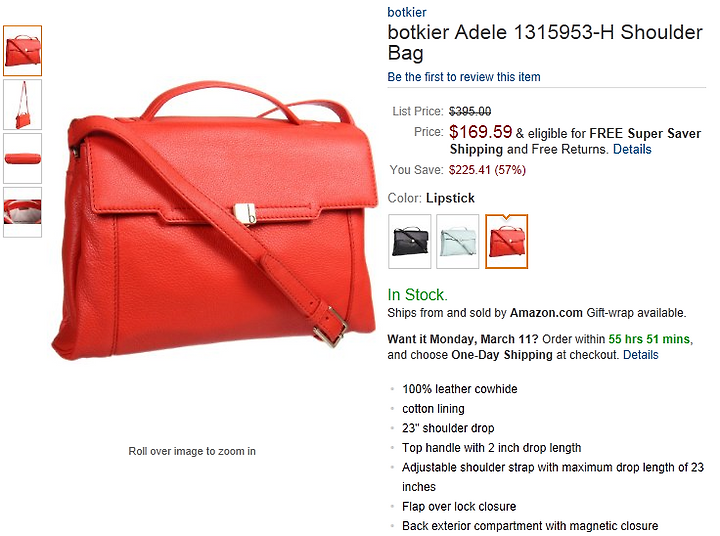Image resolution: width=720 pixels, height=536 pixels.
Task: Open Details link beside Free Returns
Action: coord(632,149)
